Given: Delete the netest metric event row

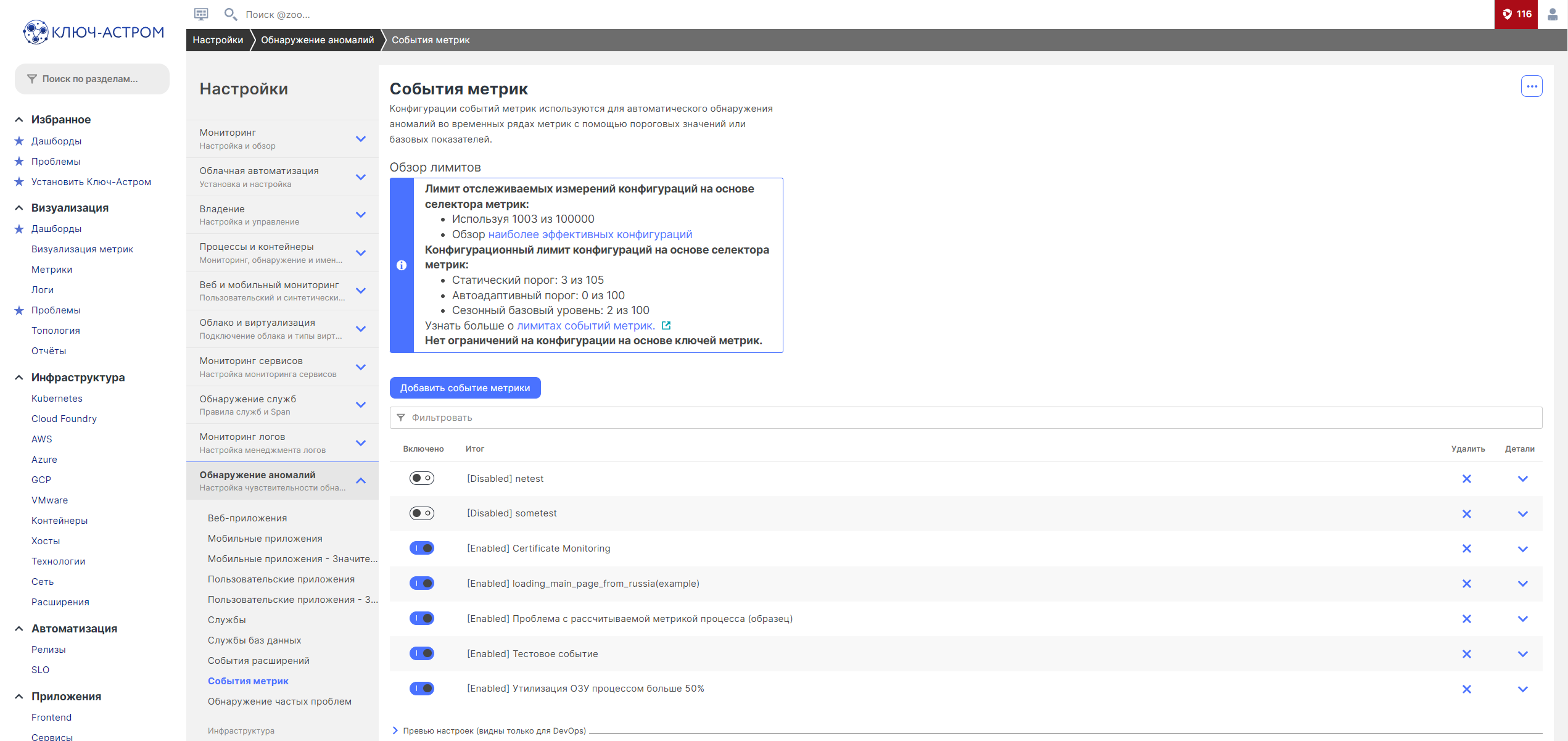Looking at the screenshot, I should click(x=1467, y=479).
